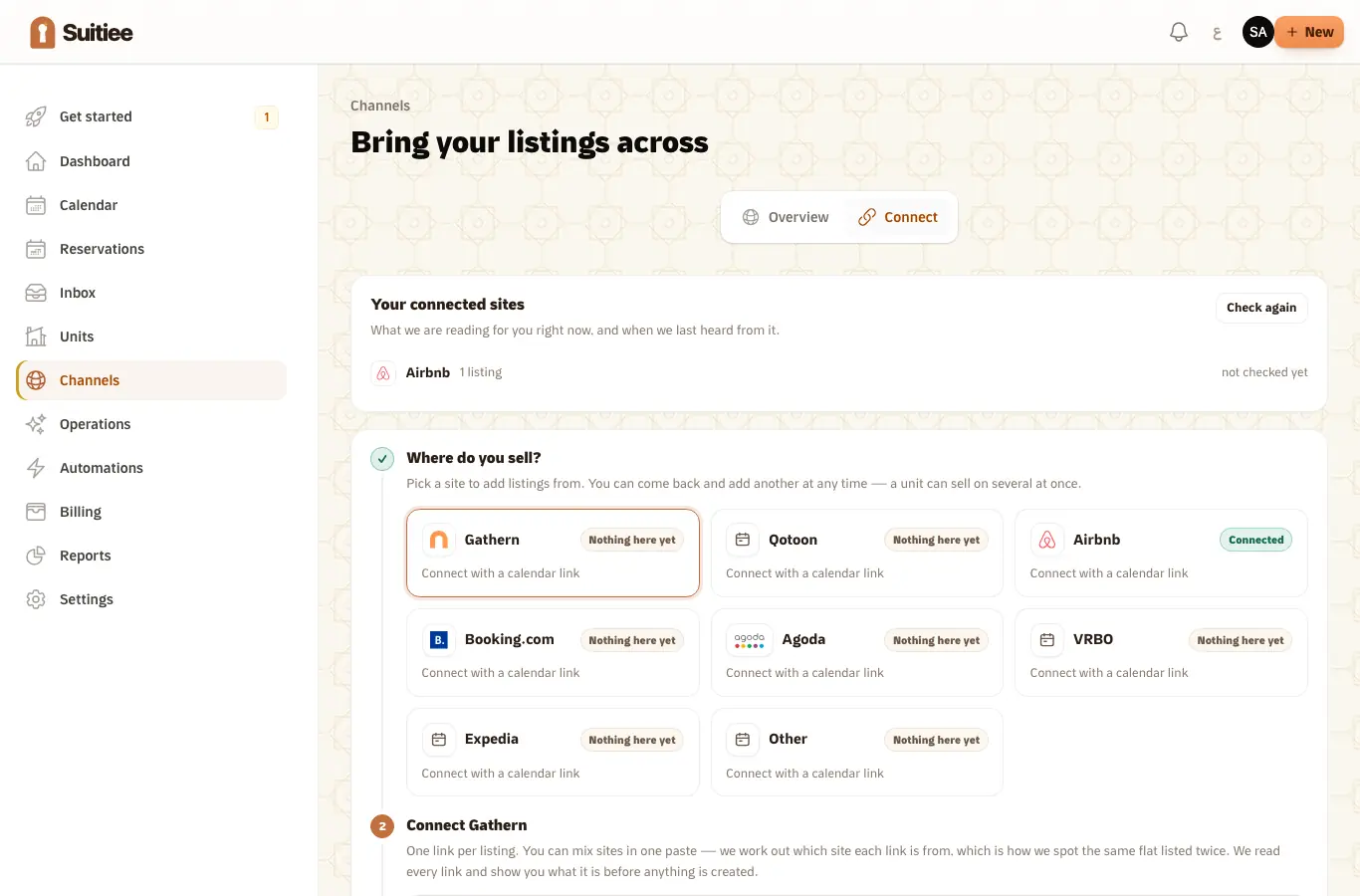Click the Calendar sidebar icon

[36, 205]
